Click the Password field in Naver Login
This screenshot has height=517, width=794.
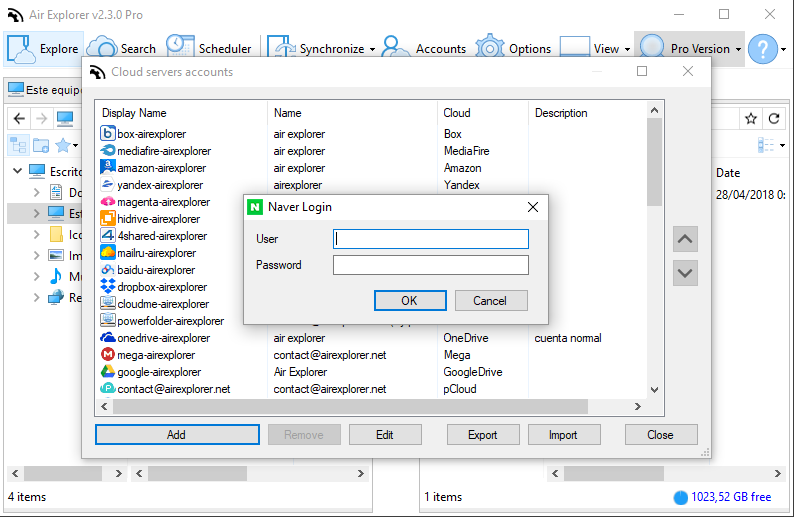[430, 265]
